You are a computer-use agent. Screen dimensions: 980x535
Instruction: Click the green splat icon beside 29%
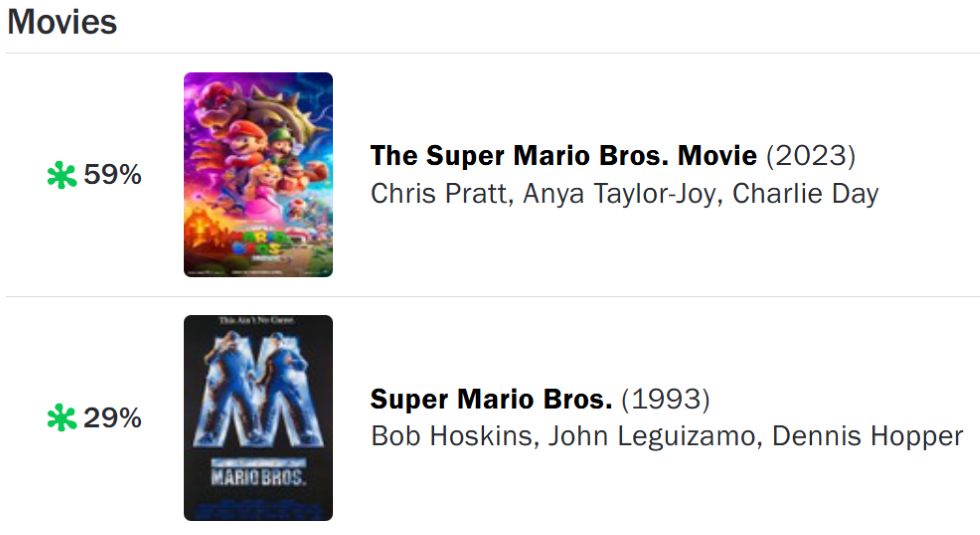(61, 418)
